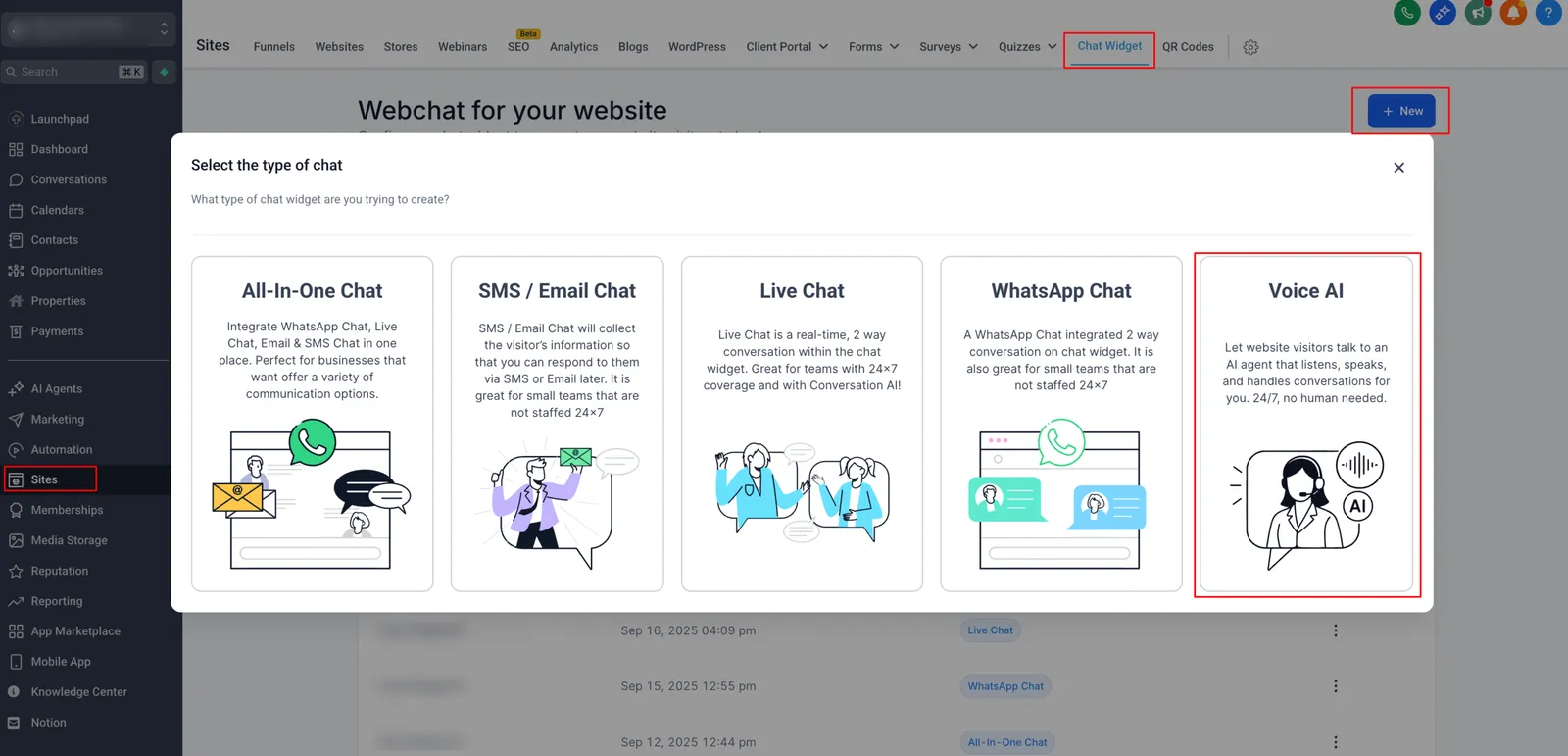Click the Reputation star icon
The image size is (1568, 756).
coord(16,571)
